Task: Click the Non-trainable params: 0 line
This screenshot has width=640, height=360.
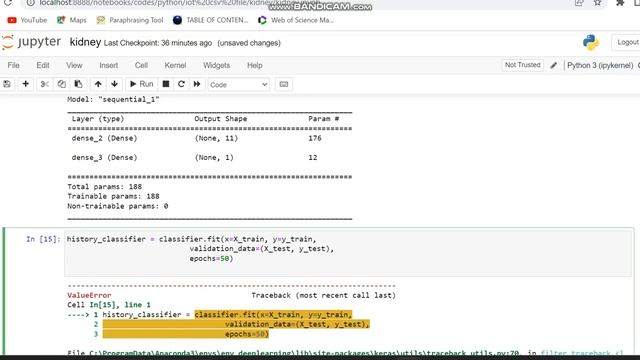Action: pos(118,206)
